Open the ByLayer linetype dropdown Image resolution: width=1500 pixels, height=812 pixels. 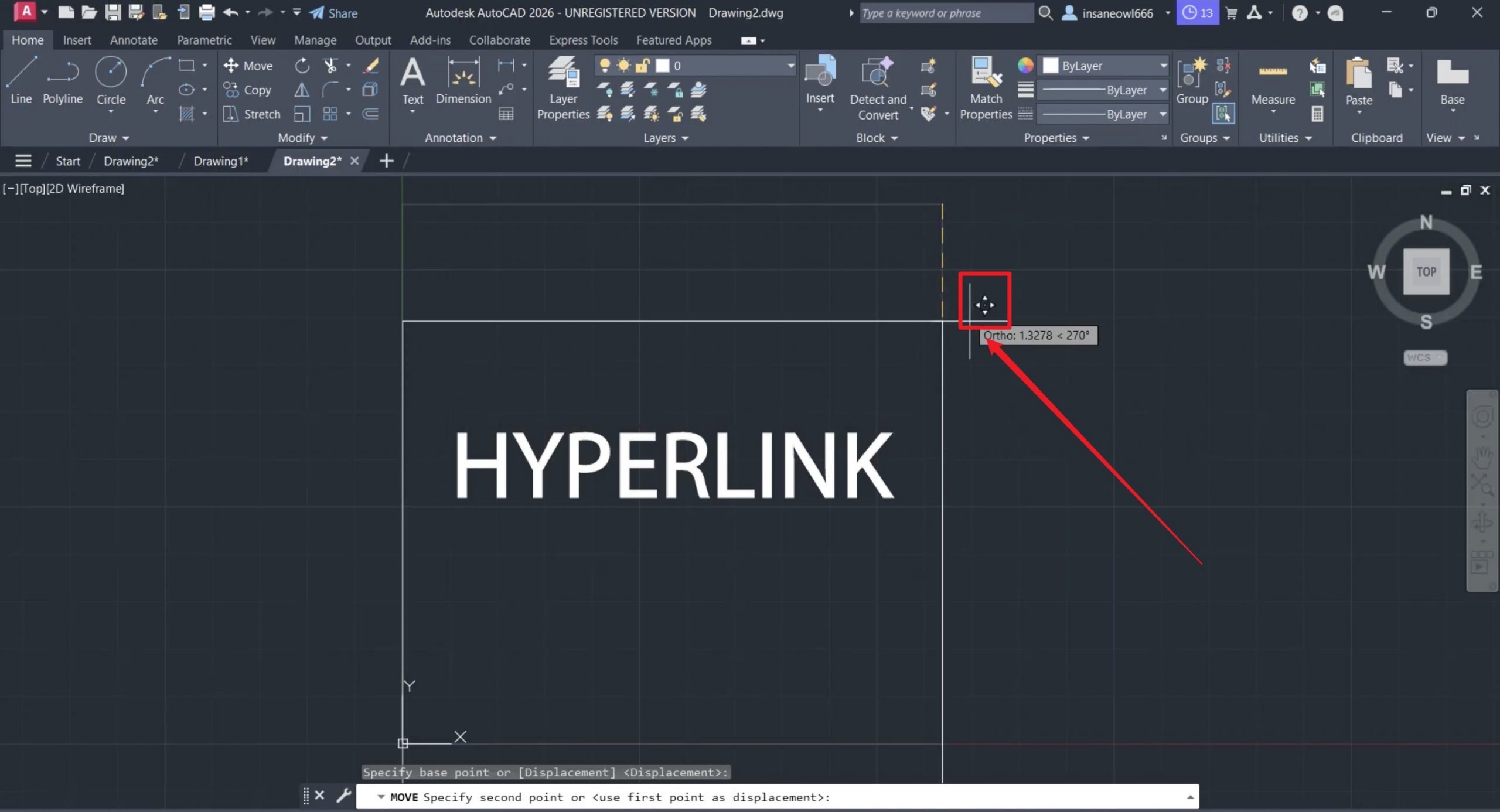pyautogui.click(x=1163, y=114)
